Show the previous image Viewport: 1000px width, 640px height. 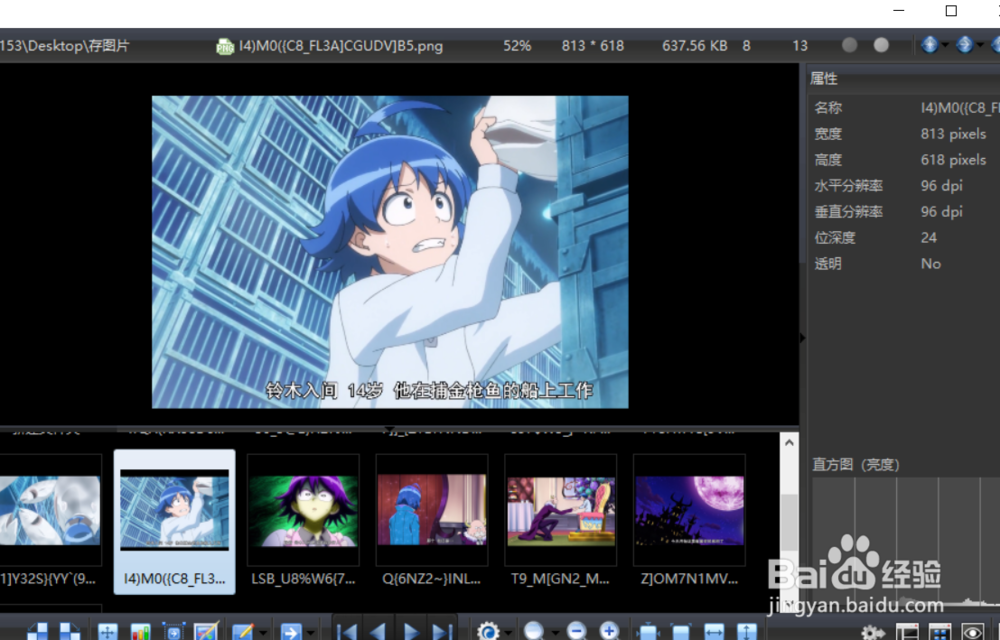378,632
